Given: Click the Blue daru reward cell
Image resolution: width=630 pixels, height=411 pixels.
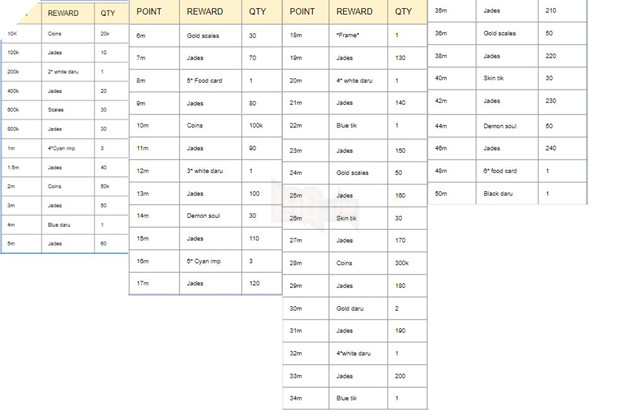Looking at the screenshot, I should pos(60,225).
